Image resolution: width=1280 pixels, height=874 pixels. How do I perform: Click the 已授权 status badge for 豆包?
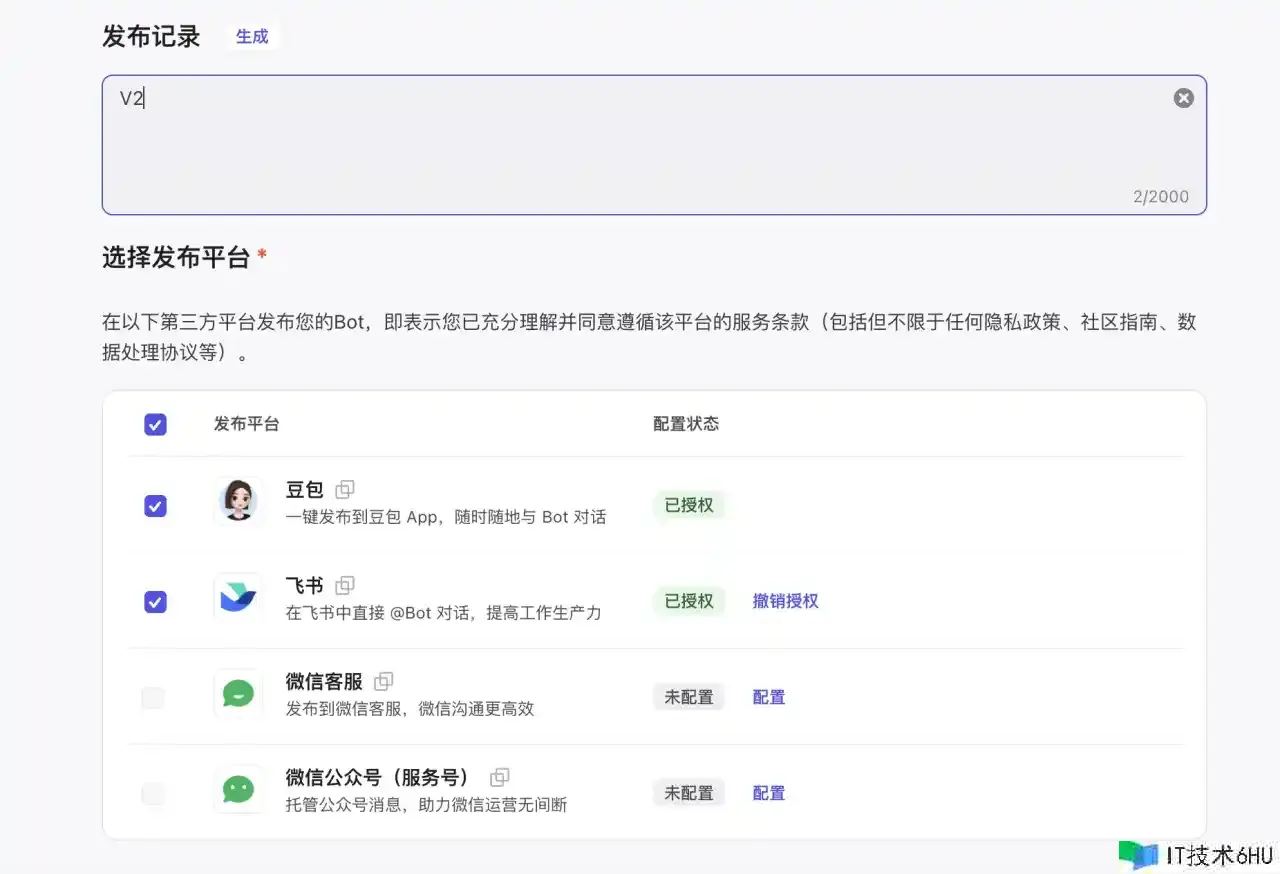click(x=689, y=505)
